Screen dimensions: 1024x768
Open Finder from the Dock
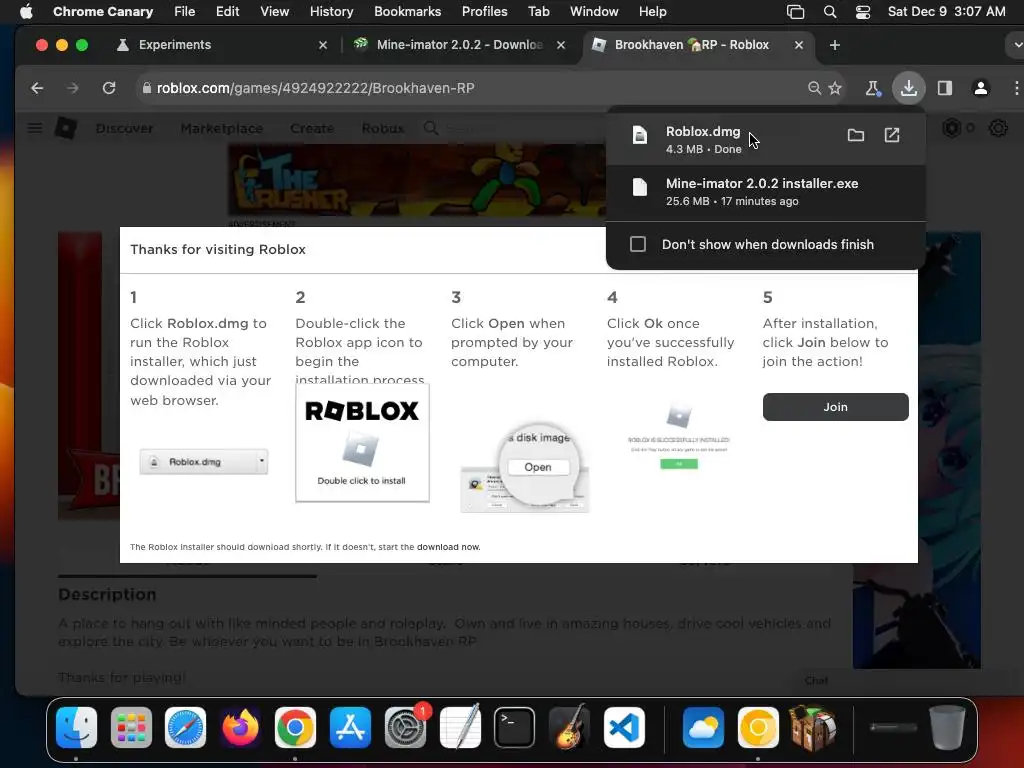tap(76, 728)
